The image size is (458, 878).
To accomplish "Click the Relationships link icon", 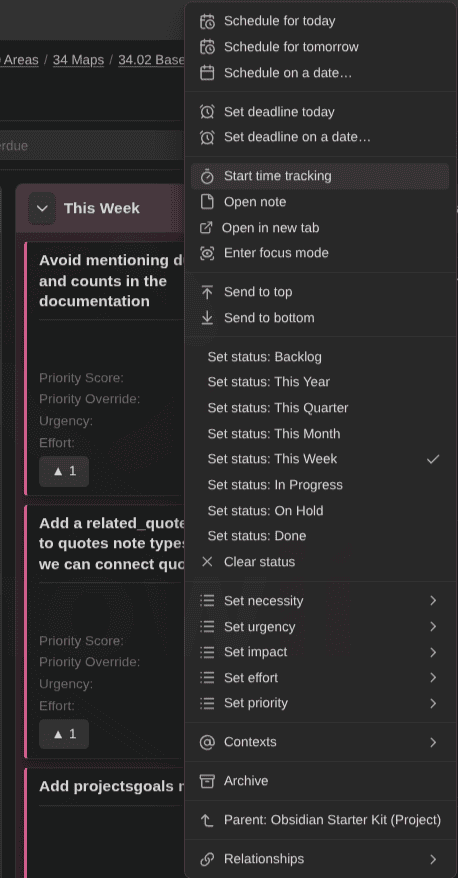I will point(207,859).
